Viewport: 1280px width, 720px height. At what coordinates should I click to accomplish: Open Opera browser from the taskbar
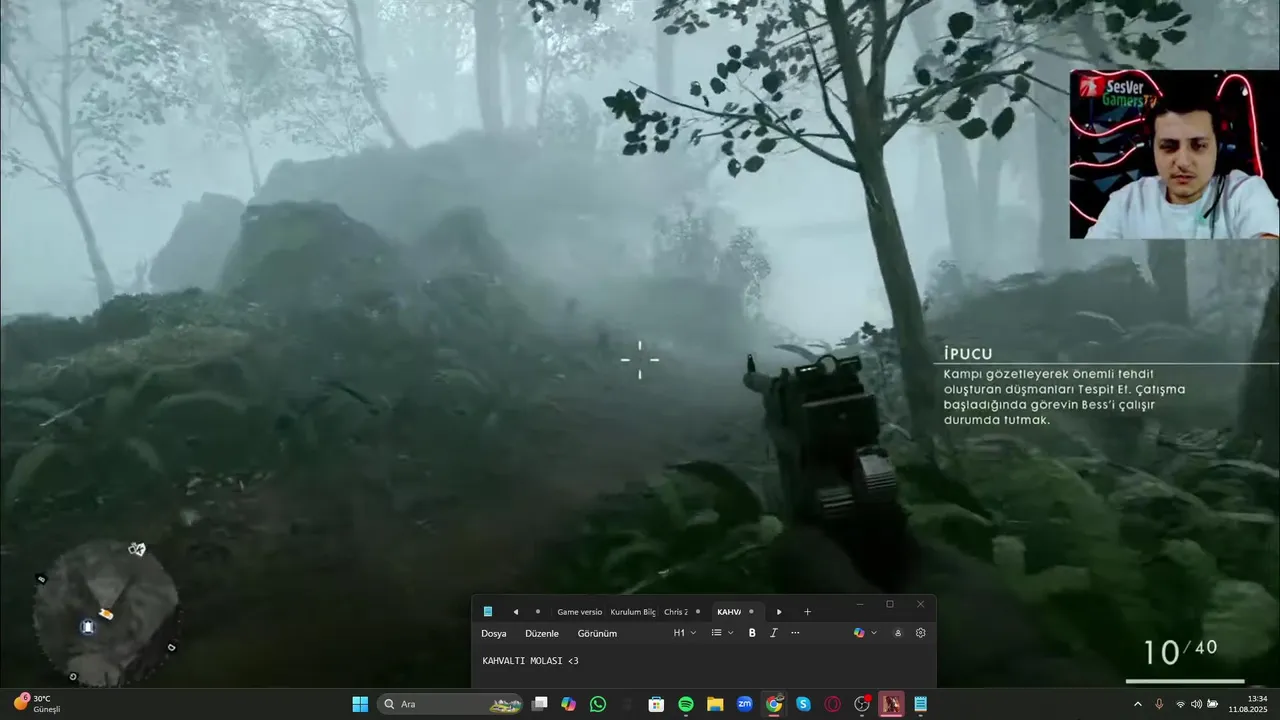click(832, 704)
